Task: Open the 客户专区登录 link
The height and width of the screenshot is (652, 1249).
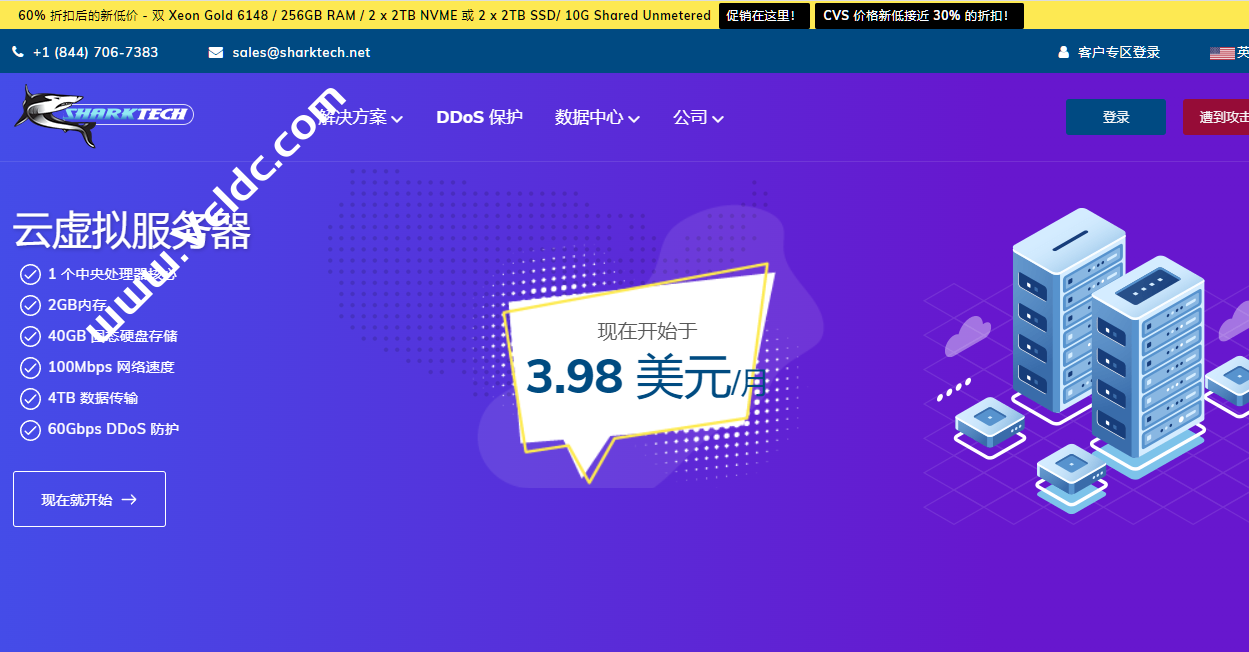Action: [x=1119, y=52]
